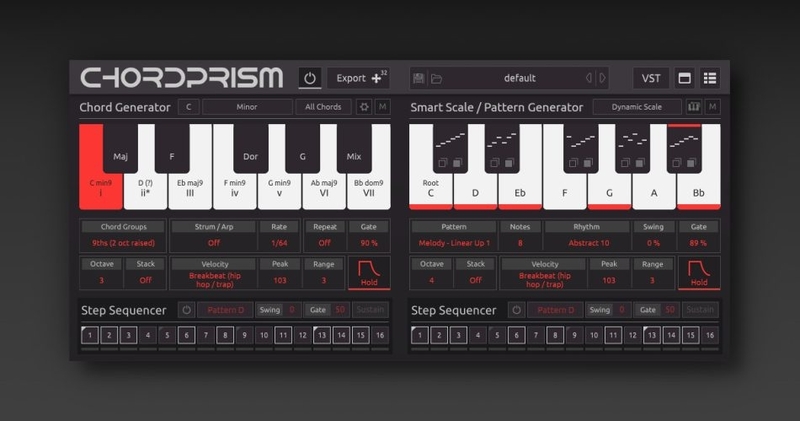Open the Strum / Arp 'Off' selector
Image resolution: width=800 pixels, height=421 pixels.
tap(214, 243)
